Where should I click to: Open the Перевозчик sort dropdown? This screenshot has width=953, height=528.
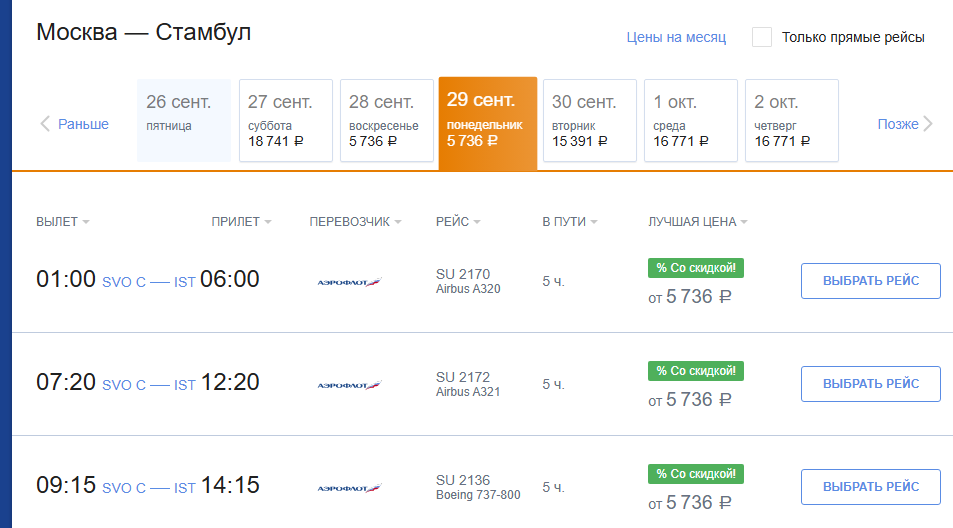coord(355,222)
